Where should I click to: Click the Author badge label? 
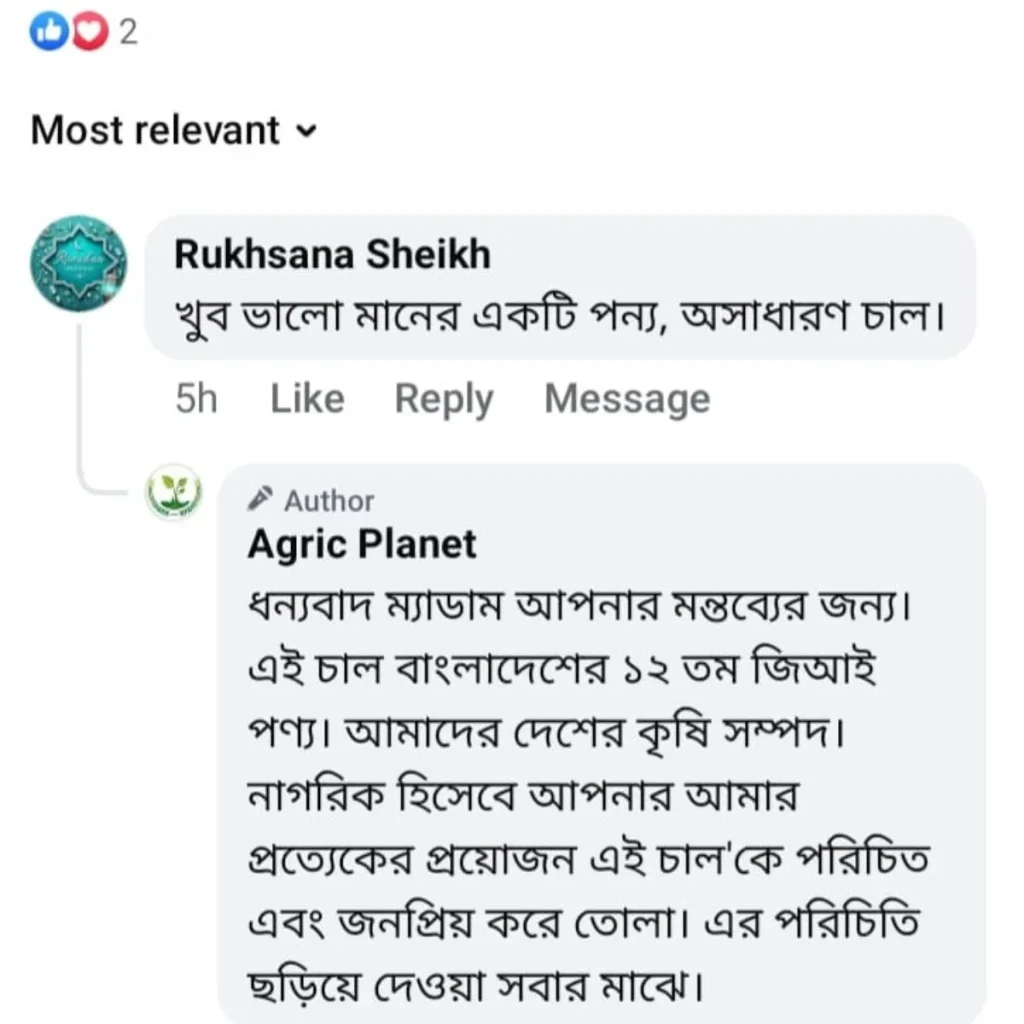coord(329,500)
